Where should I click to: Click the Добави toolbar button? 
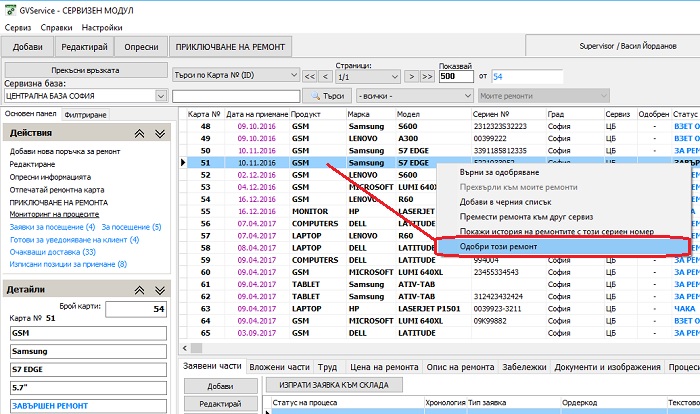28,47
